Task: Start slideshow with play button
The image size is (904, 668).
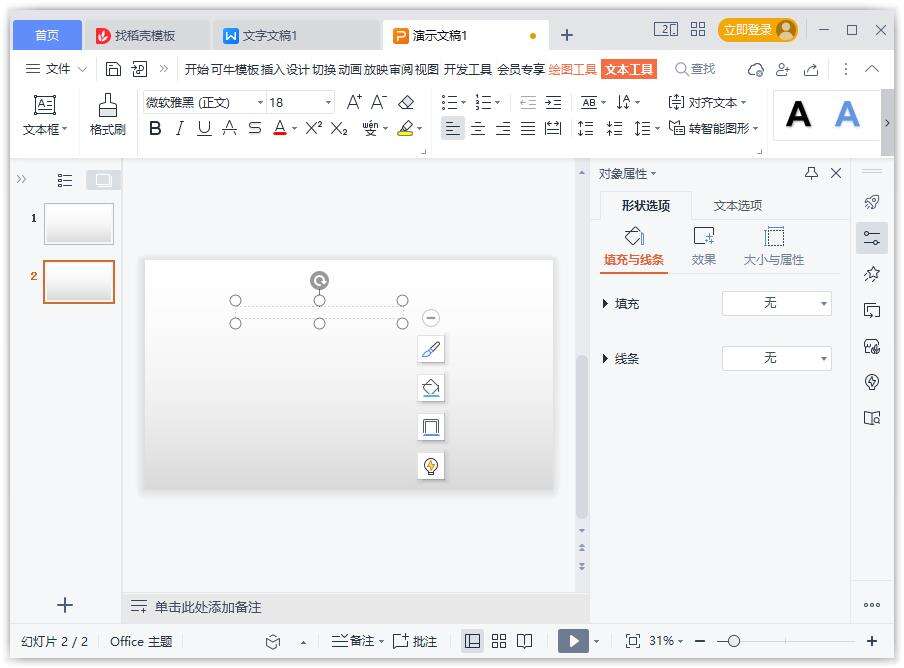Action: [x=573, y=641]
